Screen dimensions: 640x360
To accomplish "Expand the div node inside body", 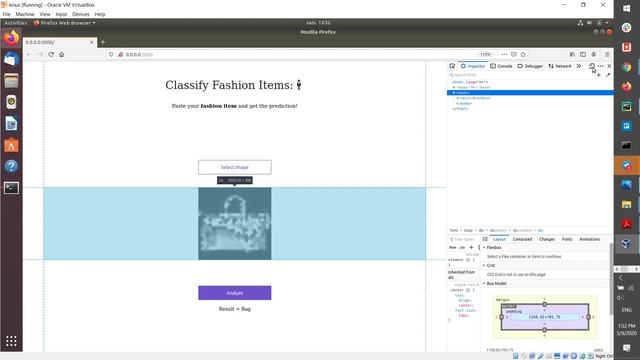I will [458, 98].
